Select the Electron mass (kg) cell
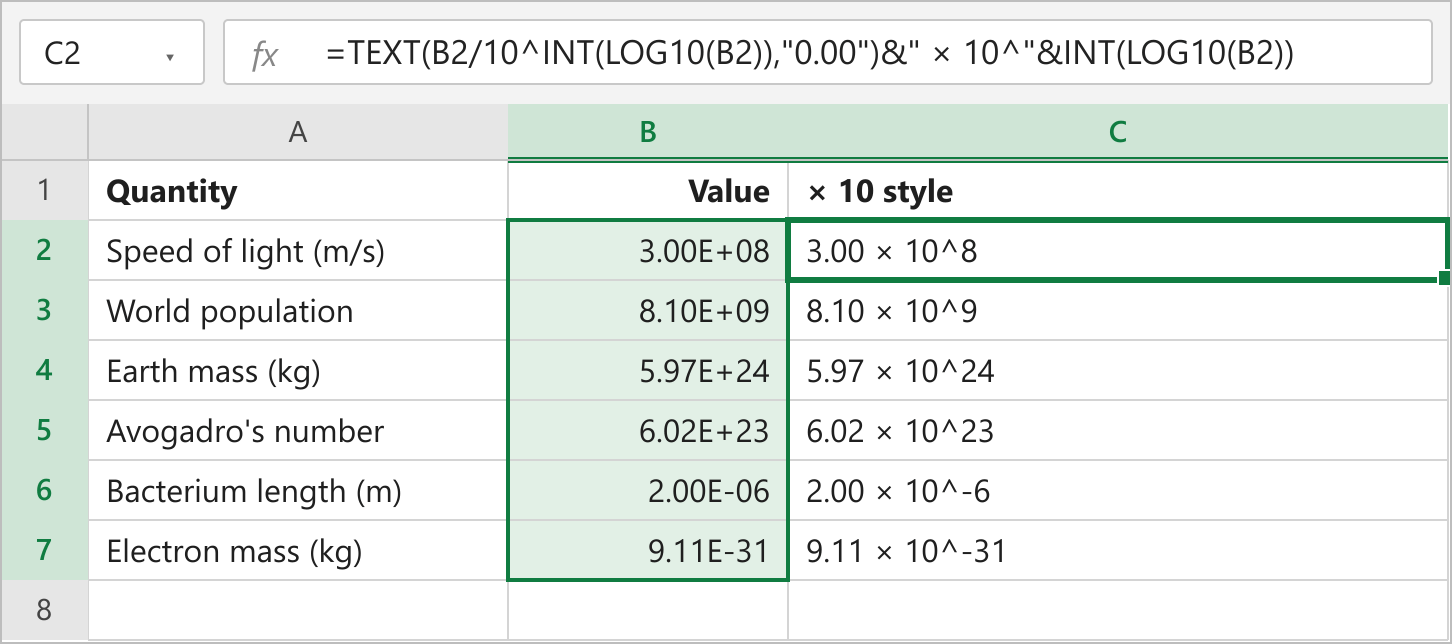Viewport: 1452px width, 644px height. click(x=298, y=550)
